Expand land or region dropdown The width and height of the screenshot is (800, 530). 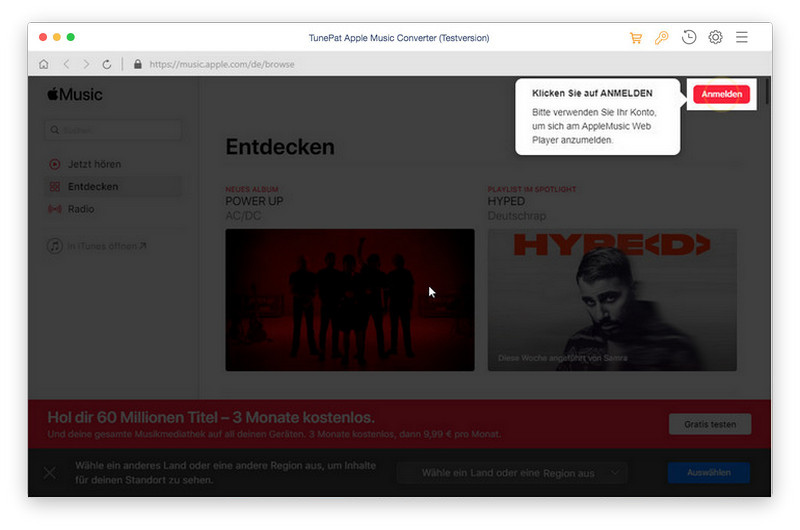pyautogui.click(x=512, y=473)
